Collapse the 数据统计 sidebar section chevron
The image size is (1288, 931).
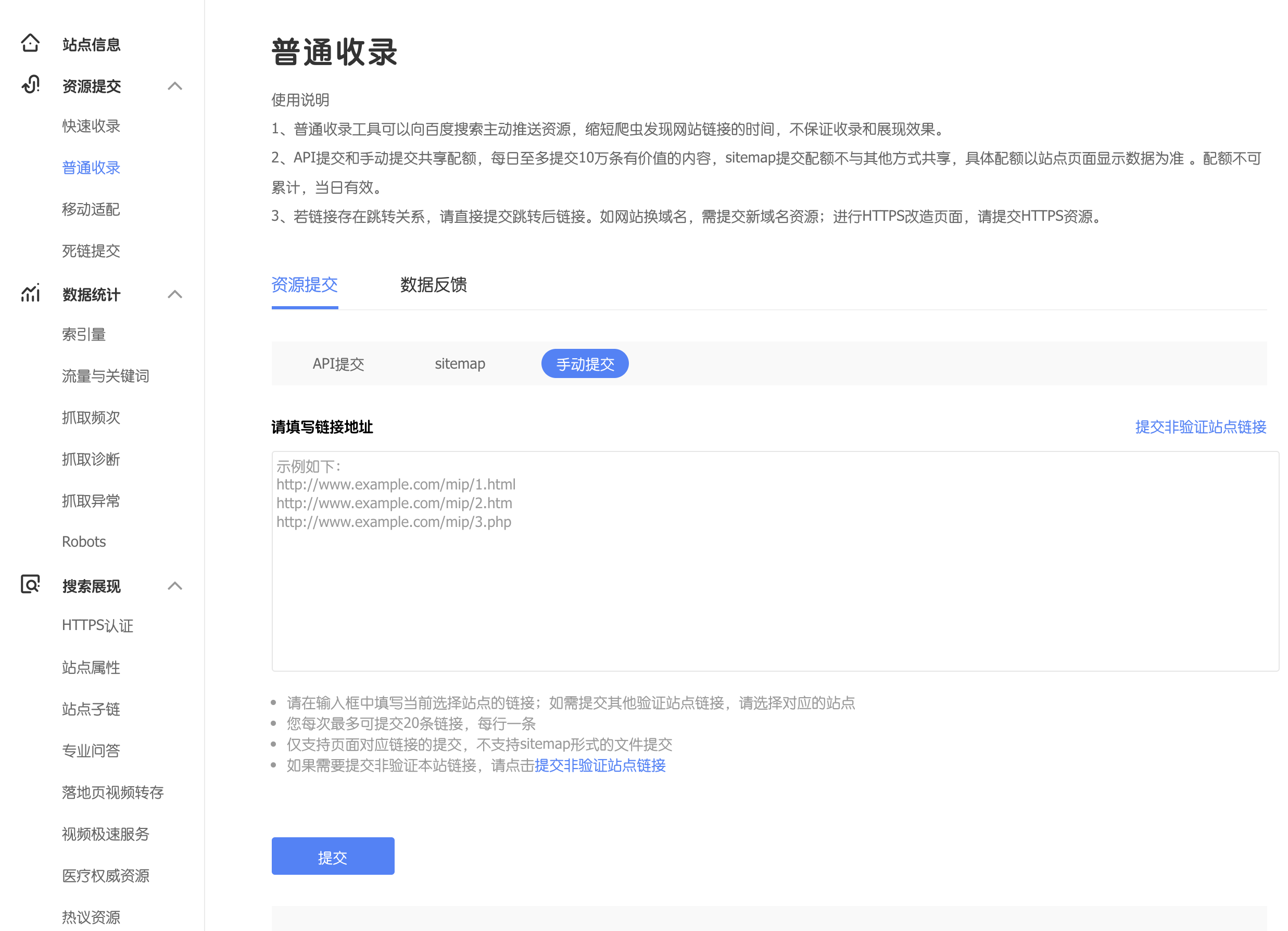[175, 294]
